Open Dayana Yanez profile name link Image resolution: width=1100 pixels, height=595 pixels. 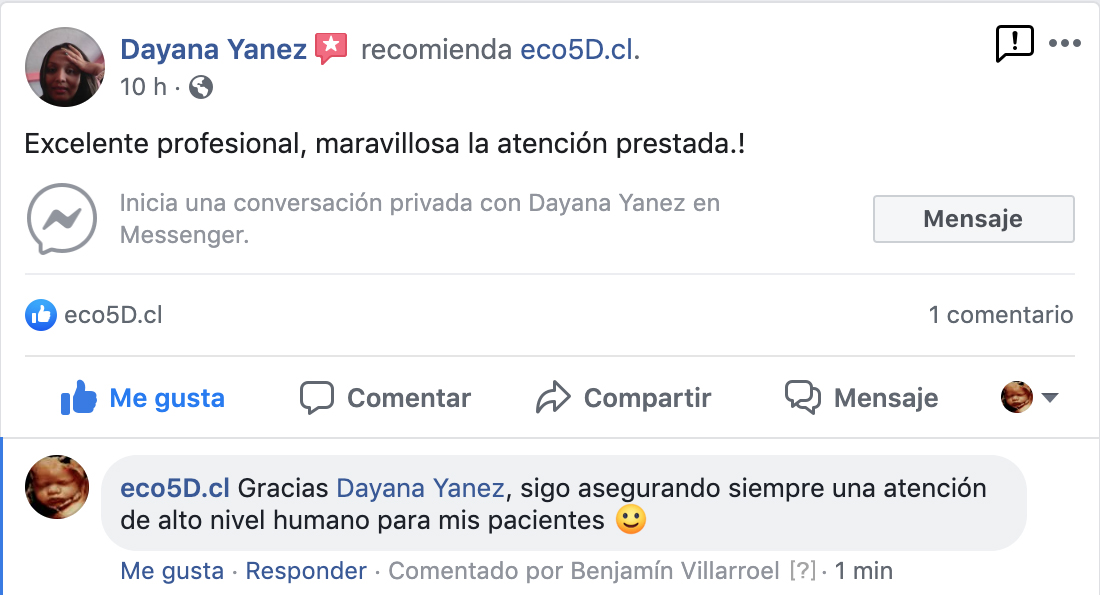pos(213,50)
